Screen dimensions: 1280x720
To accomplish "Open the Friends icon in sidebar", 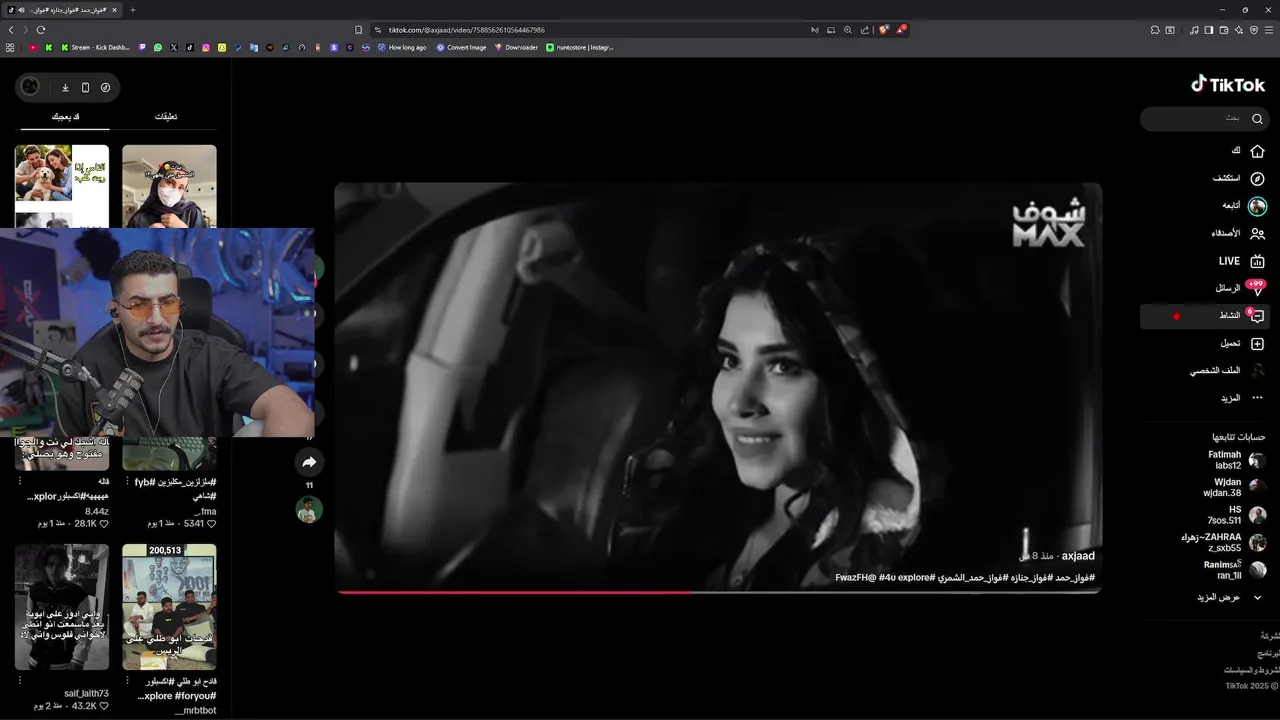I will [x=1257, y=234].
